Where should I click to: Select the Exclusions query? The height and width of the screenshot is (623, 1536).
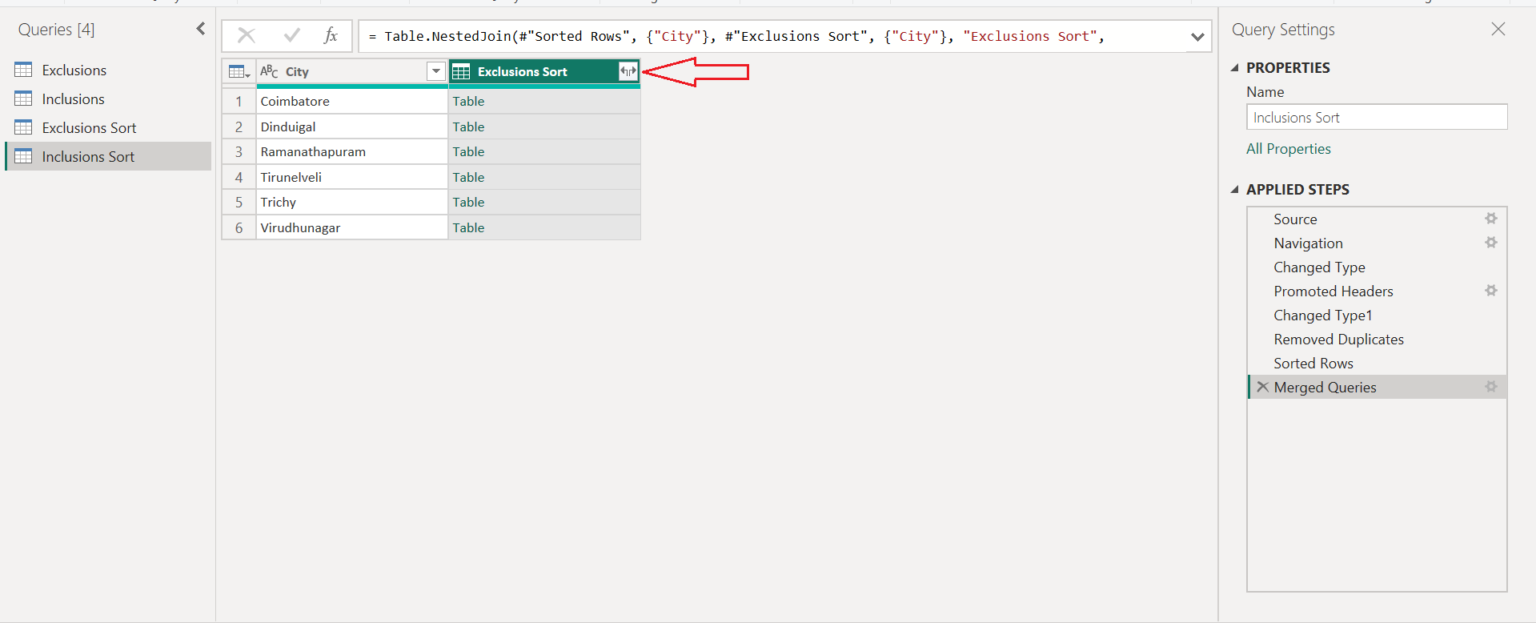(x=108, y=70)
